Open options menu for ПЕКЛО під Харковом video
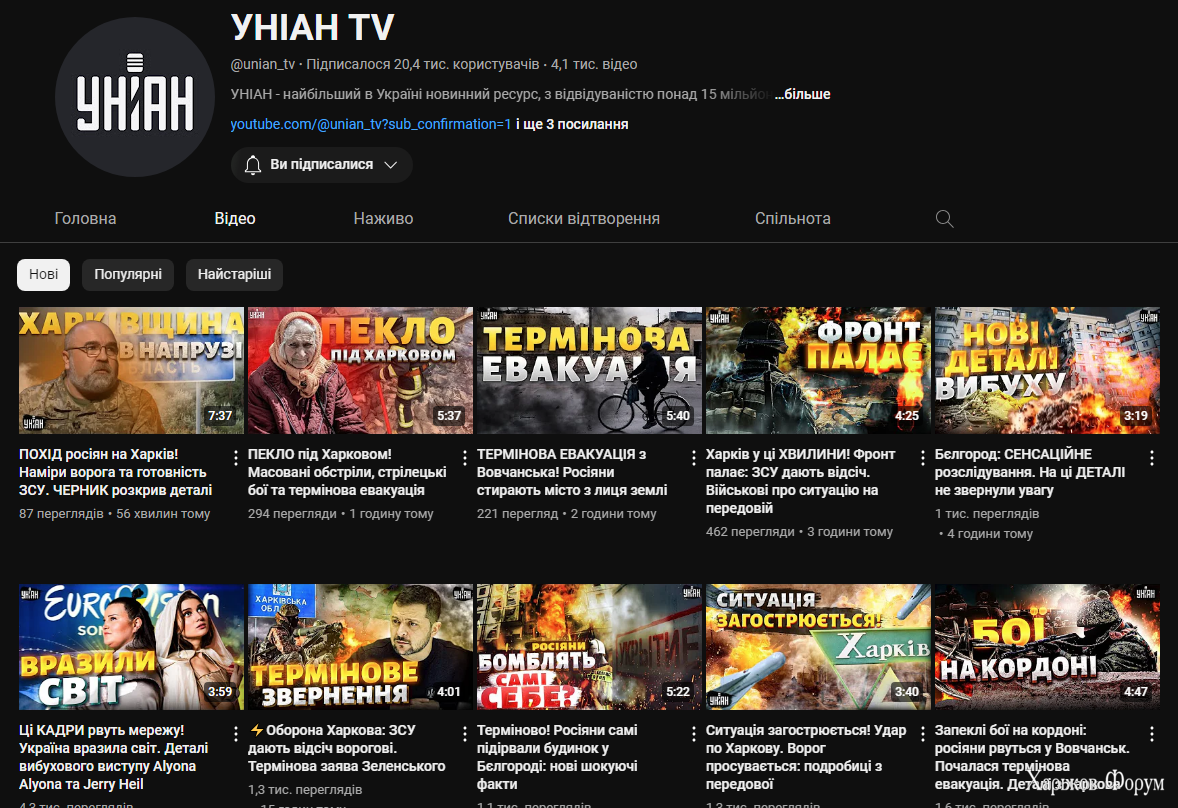 465,457
